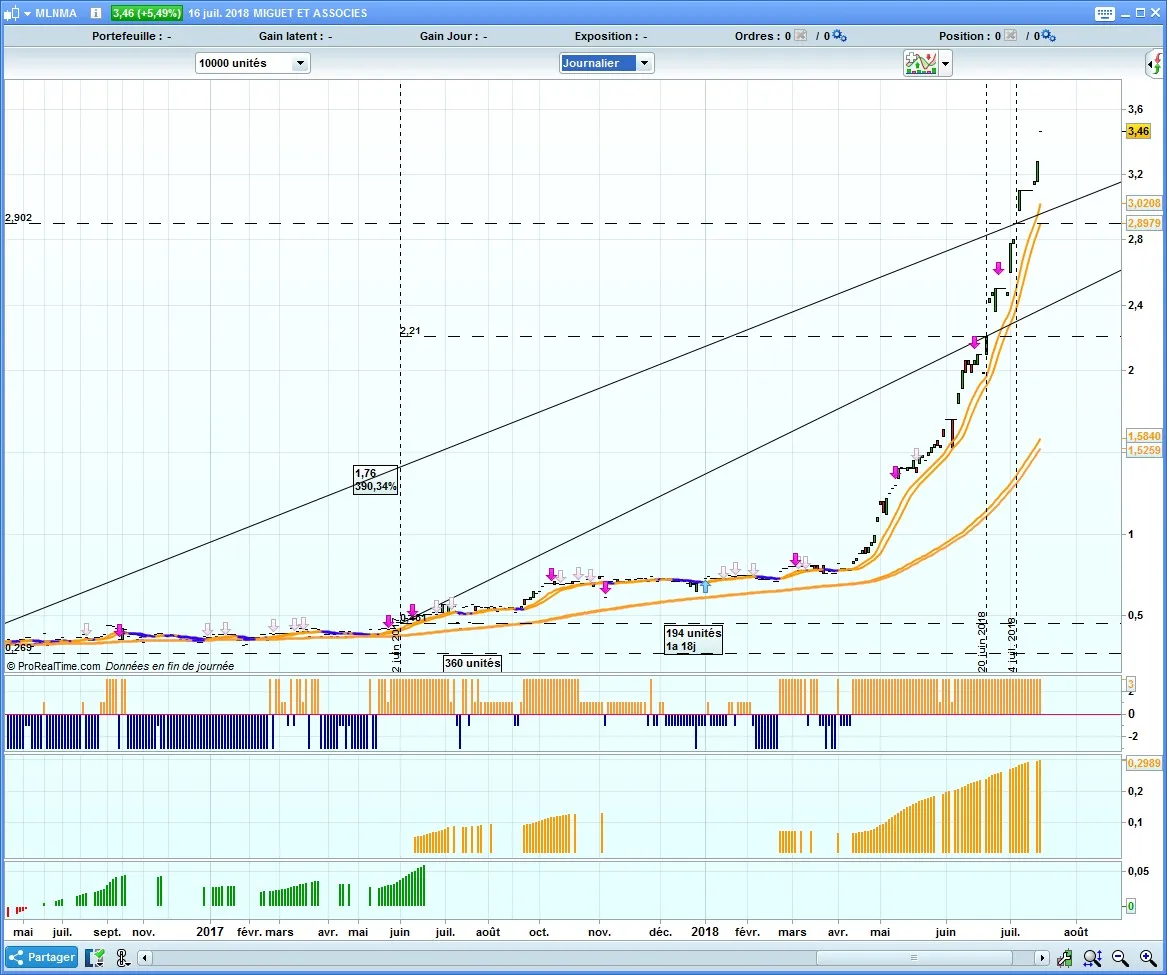Click the zoom out magnifier icon
1167x975 pixels.
click(1120, 957)
